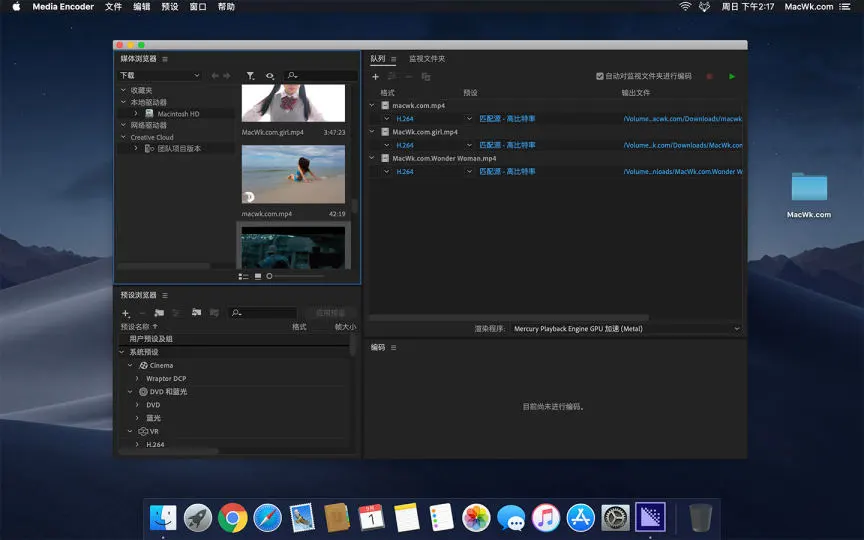Collapse the 收藏夹 tree section

click(x=123, y=90)
